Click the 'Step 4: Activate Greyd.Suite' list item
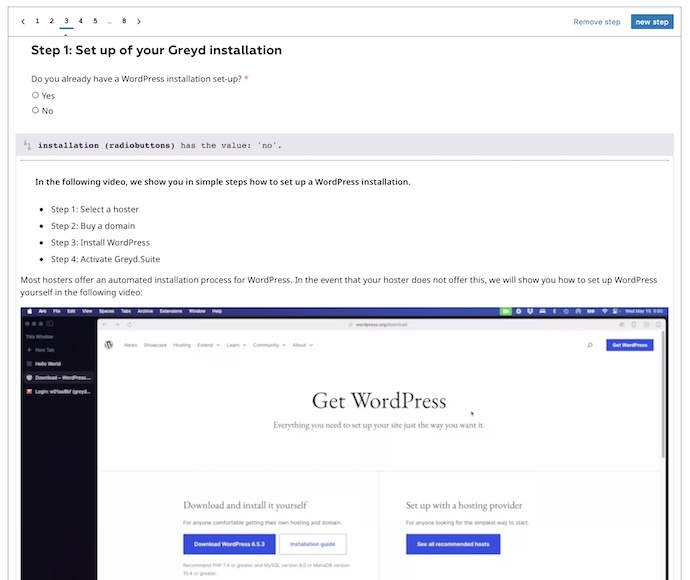This screenshot has height=580, width=690. click(x=105, y=260)
